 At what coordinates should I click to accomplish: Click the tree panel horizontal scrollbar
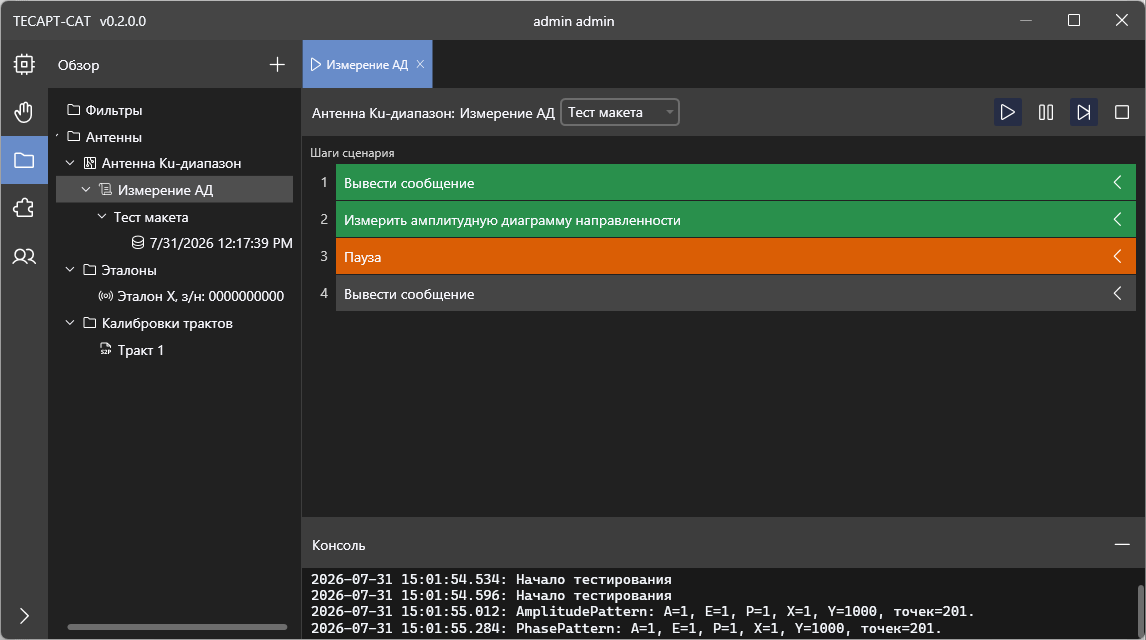coord(178,627)
